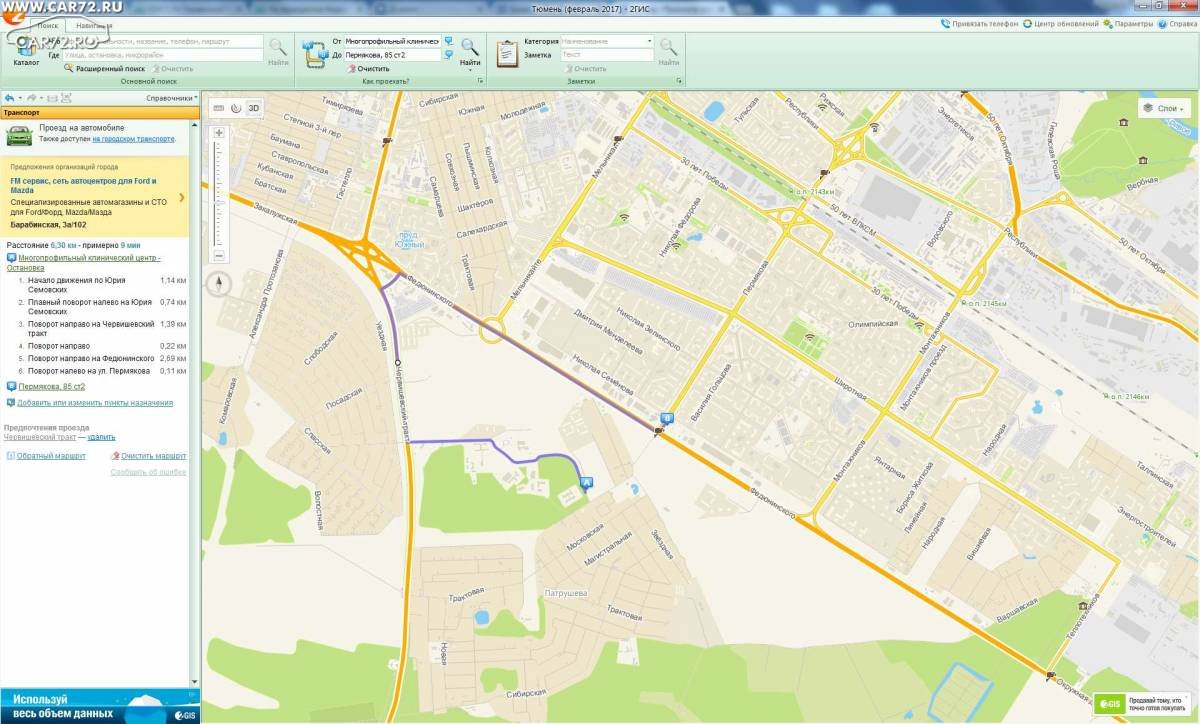Select the ruler measurement tool on map

point(218,108)
